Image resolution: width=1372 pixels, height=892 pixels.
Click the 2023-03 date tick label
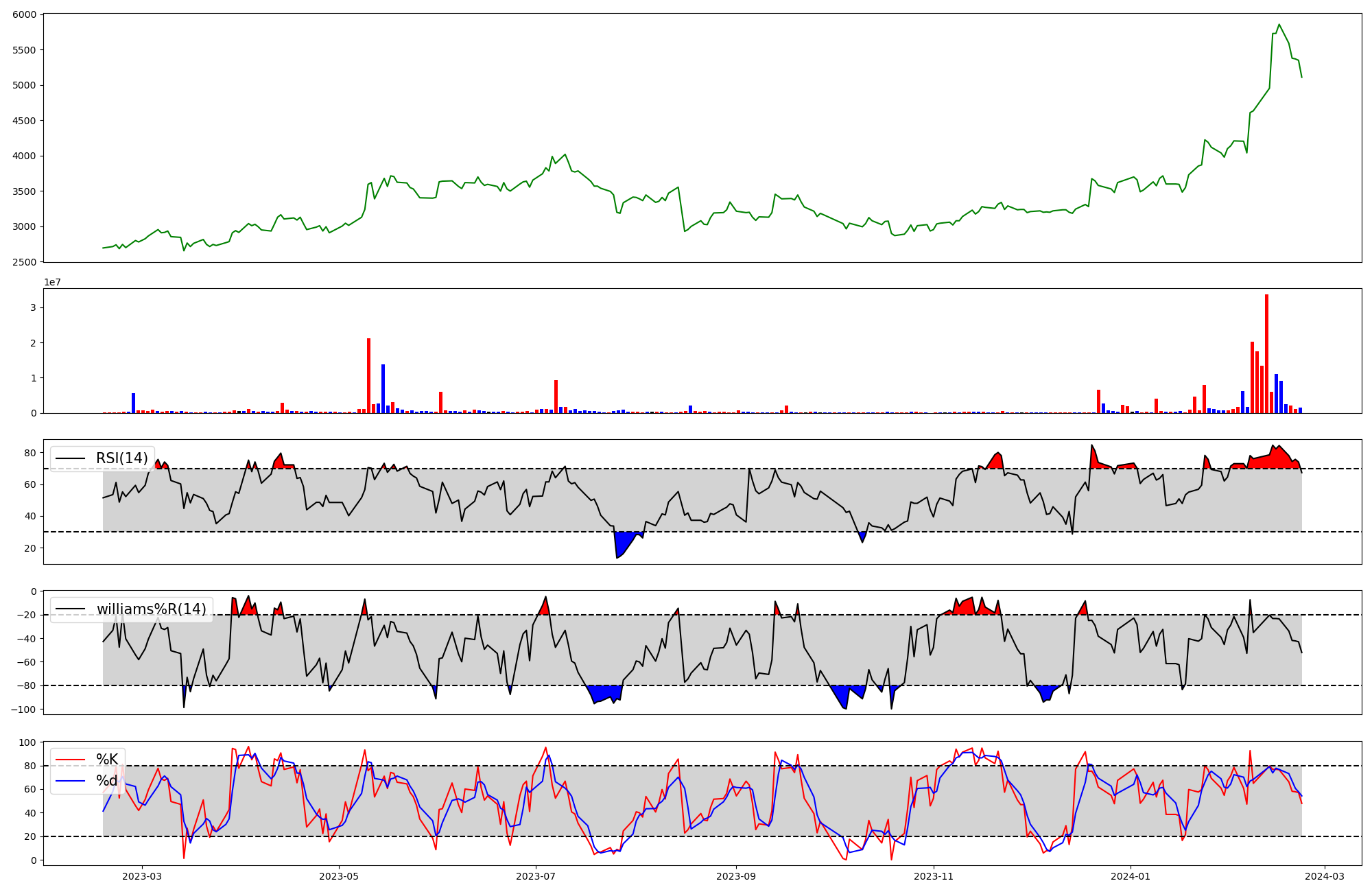[142, 876]
